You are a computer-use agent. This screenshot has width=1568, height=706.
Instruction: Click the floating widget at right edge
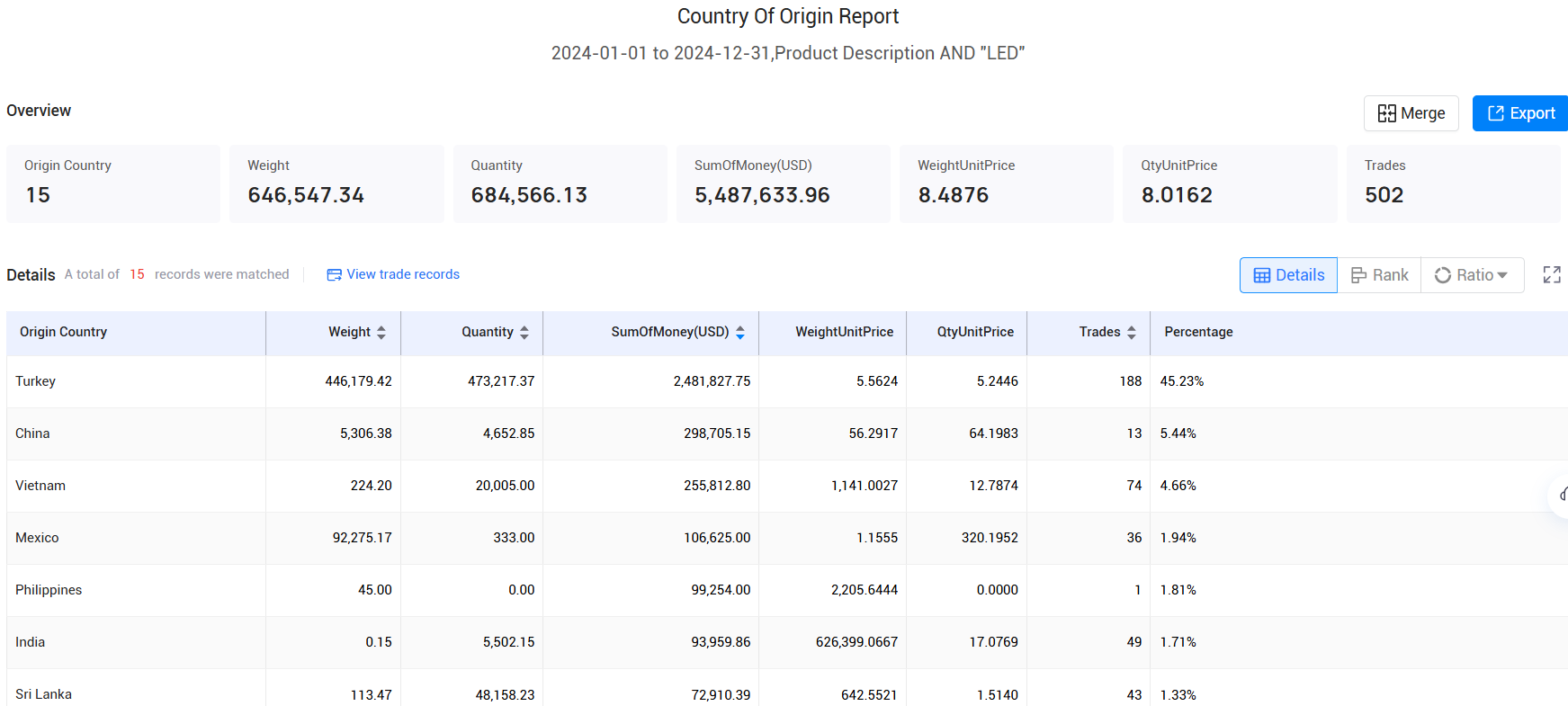1561,494
